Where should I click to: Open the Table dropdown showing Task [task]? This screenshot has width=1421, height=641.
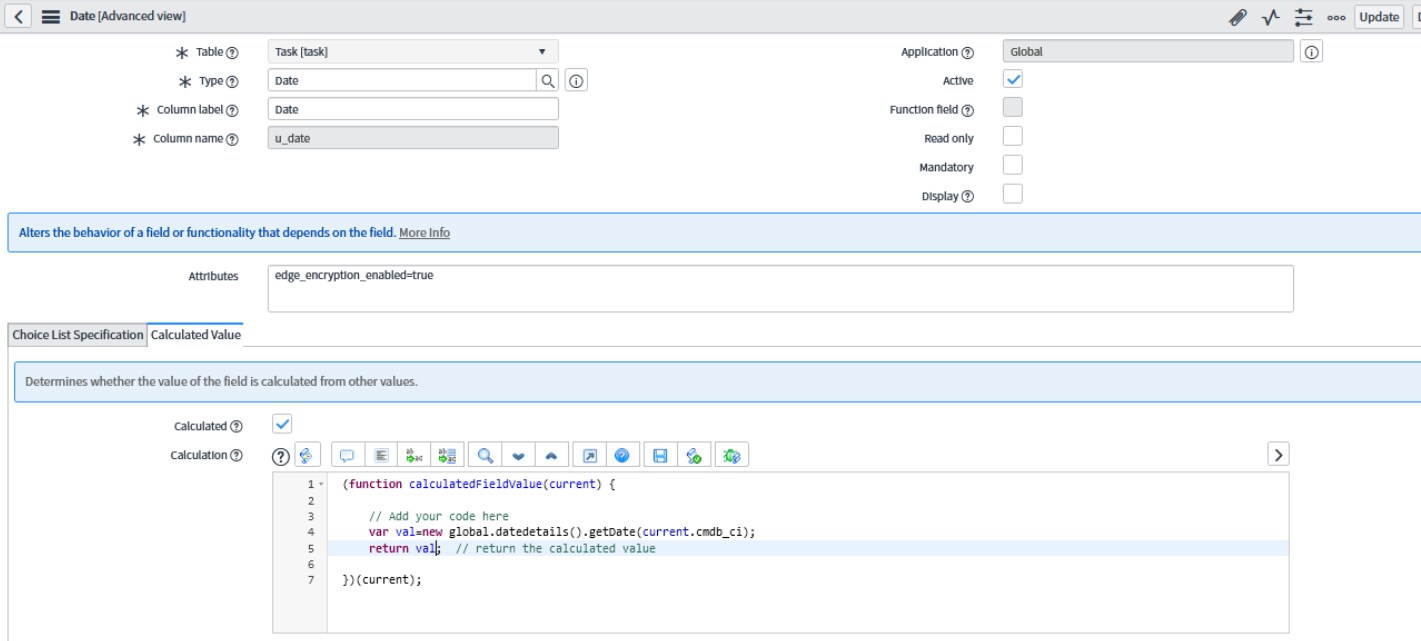pos(412,52)
